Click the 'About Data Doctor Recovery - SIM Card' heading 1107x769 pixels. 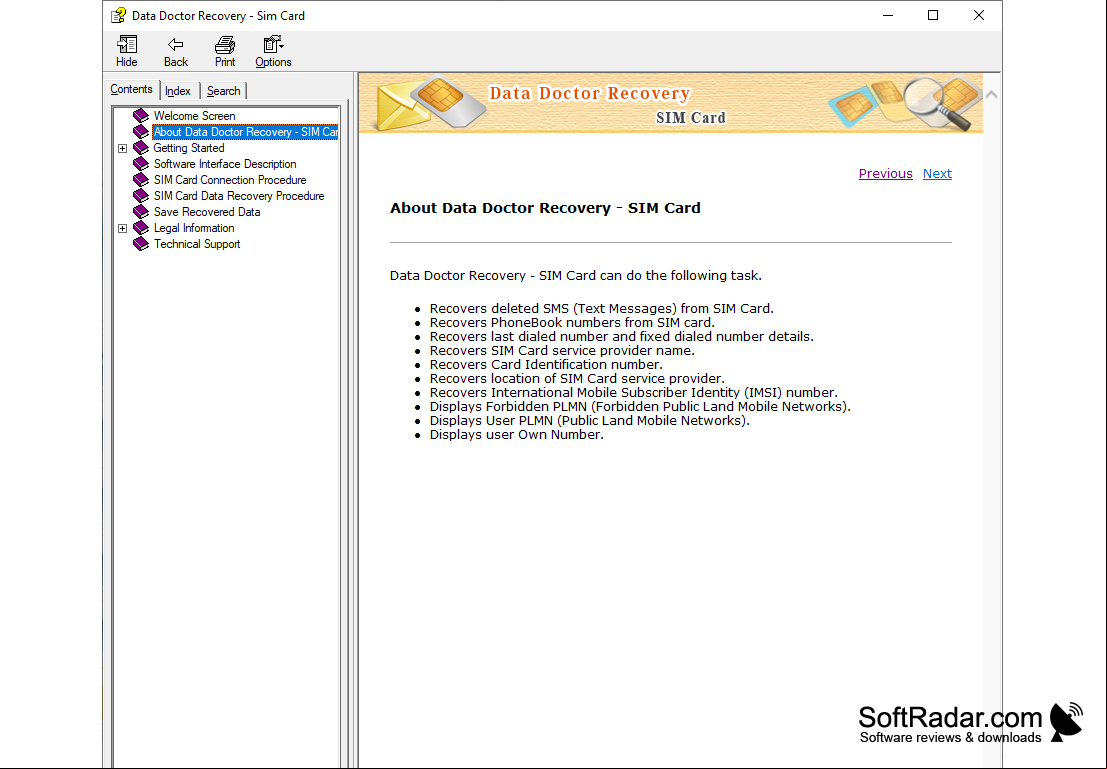tap(545, 208)
